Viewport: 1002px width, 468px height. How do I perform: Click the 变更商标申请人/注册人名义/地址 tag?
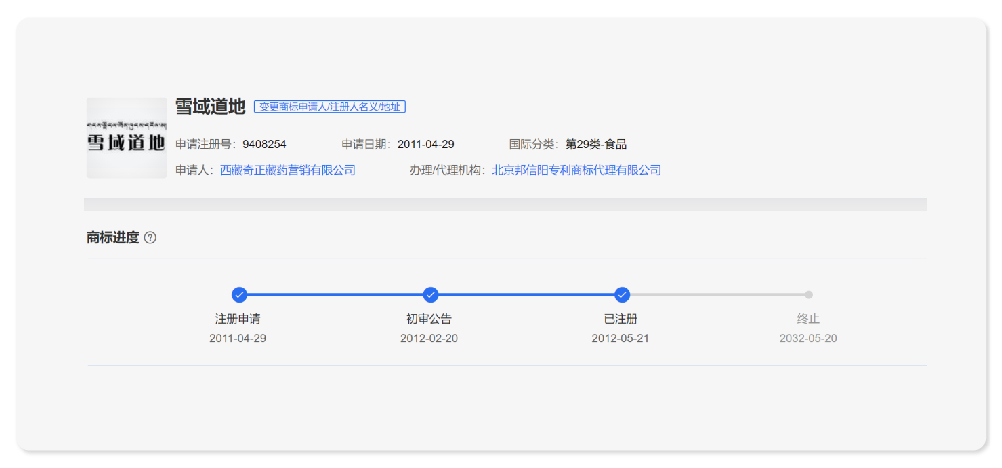pyautogui.click(x=330, y=107)
